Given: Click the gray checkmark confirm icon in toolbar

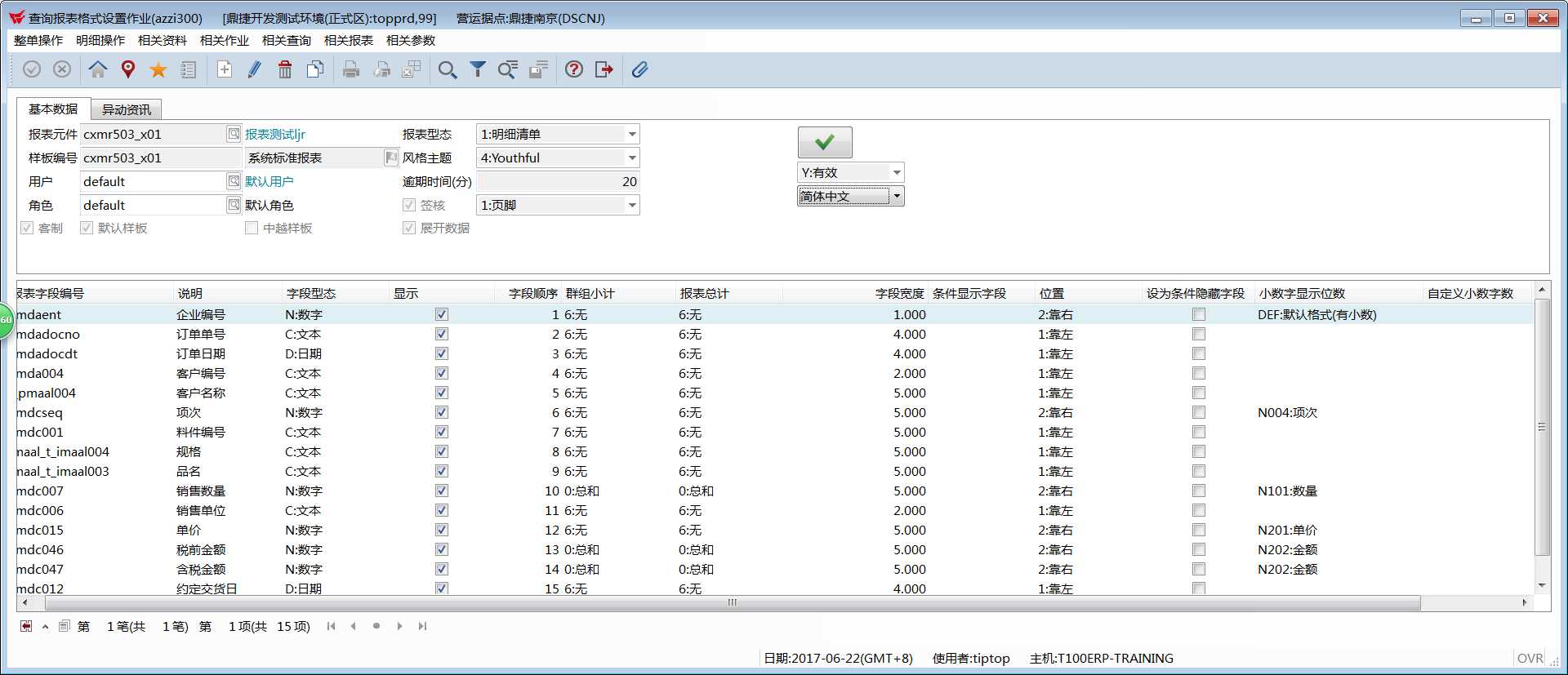Looking at the screenshot, I should click(32, 70).
